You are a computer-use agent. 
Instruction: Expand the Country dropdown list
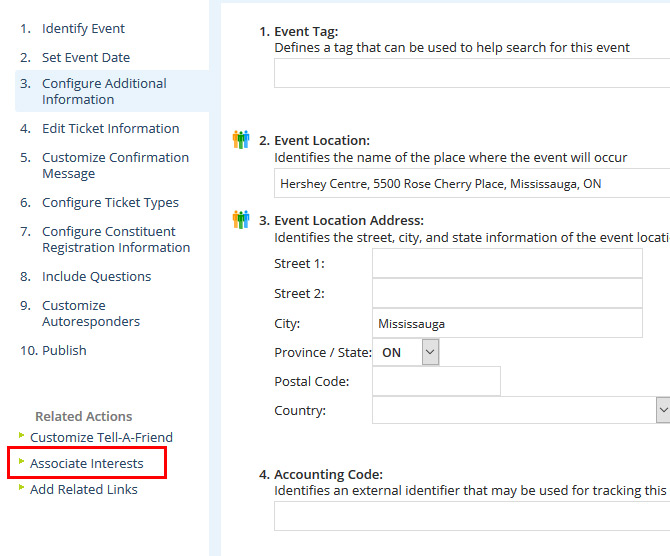(x=662, y=410)
